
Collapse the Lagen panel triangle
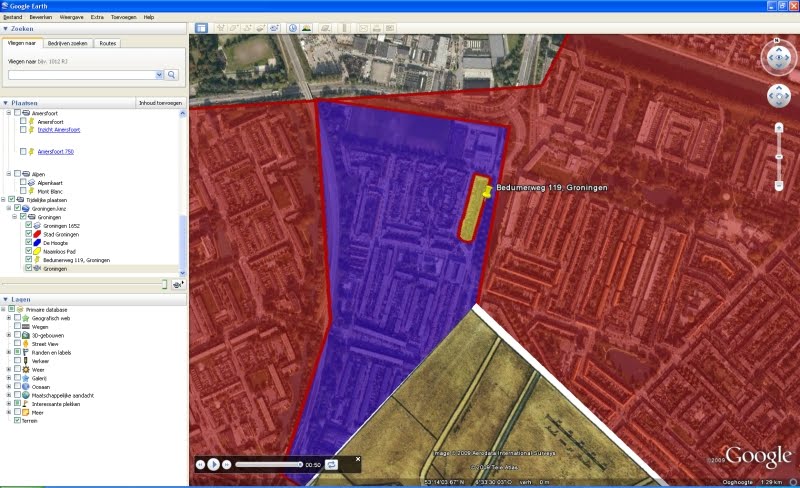[x=5, y=299]
